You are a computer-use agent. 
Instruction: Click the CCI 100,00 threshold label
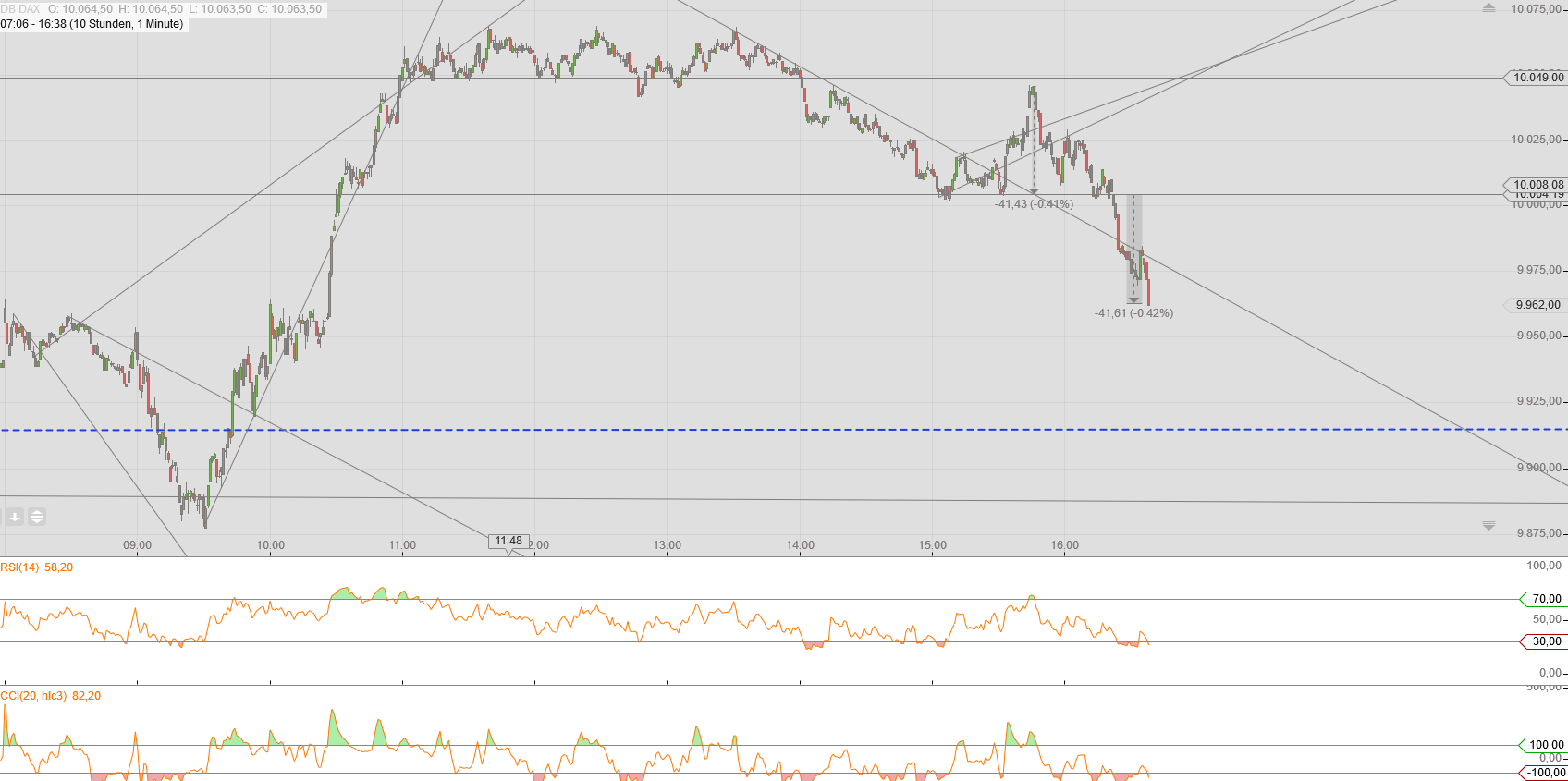pos(1545,745)
